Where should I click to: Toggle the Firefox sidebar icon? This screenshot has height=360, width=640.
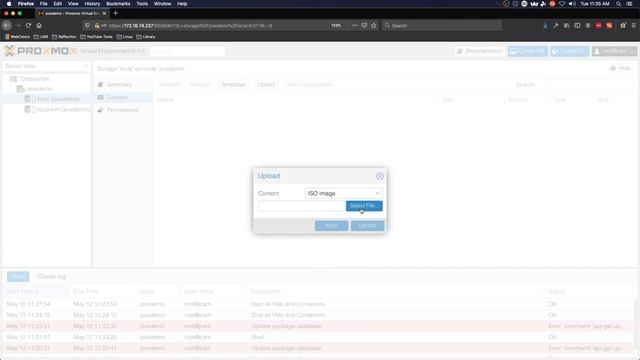tap(577, 25)
